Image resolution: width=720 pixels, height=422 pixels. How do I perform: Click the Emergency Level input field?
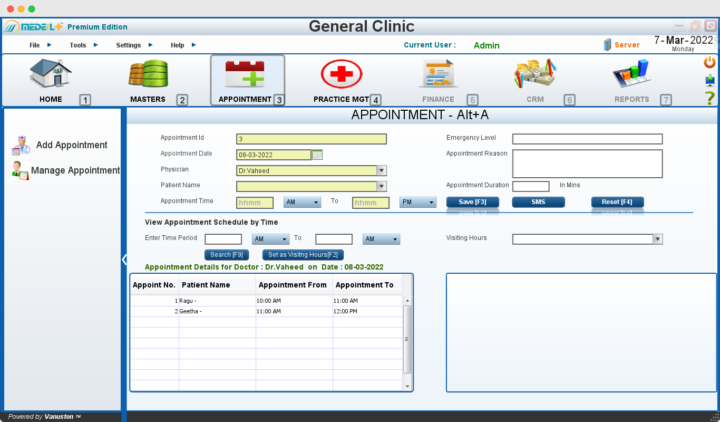pyautogui.click(x=587, y=139)
